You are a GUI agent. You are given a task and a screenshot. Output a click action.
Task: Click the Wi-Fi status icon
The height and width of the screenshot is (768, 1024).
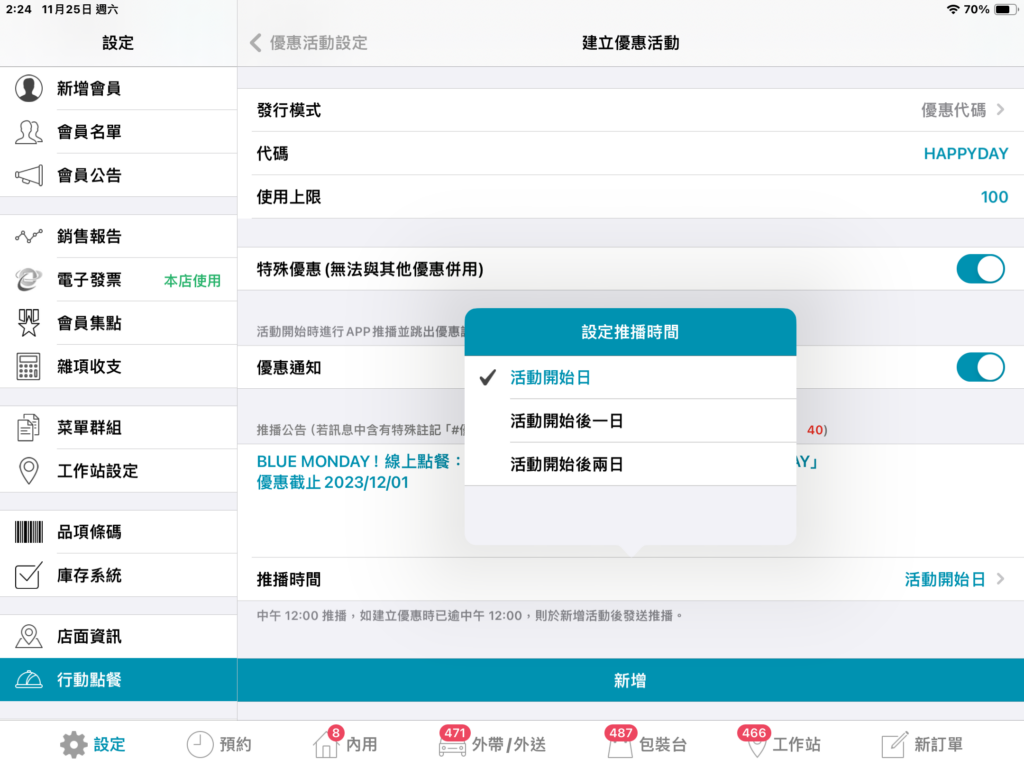pos(953,9)
